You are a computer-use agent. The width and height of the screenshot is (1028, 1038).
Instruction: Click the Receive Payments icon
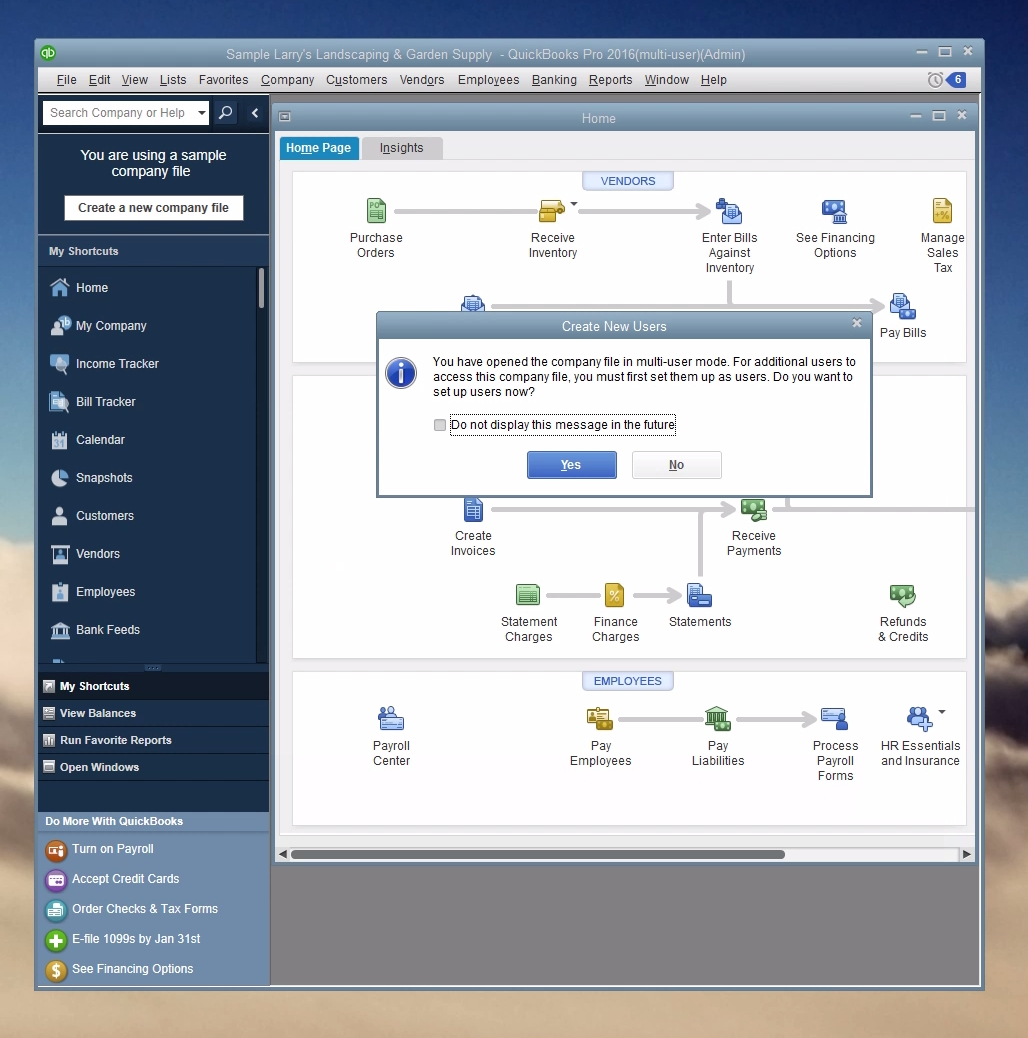tap(753, 510)
